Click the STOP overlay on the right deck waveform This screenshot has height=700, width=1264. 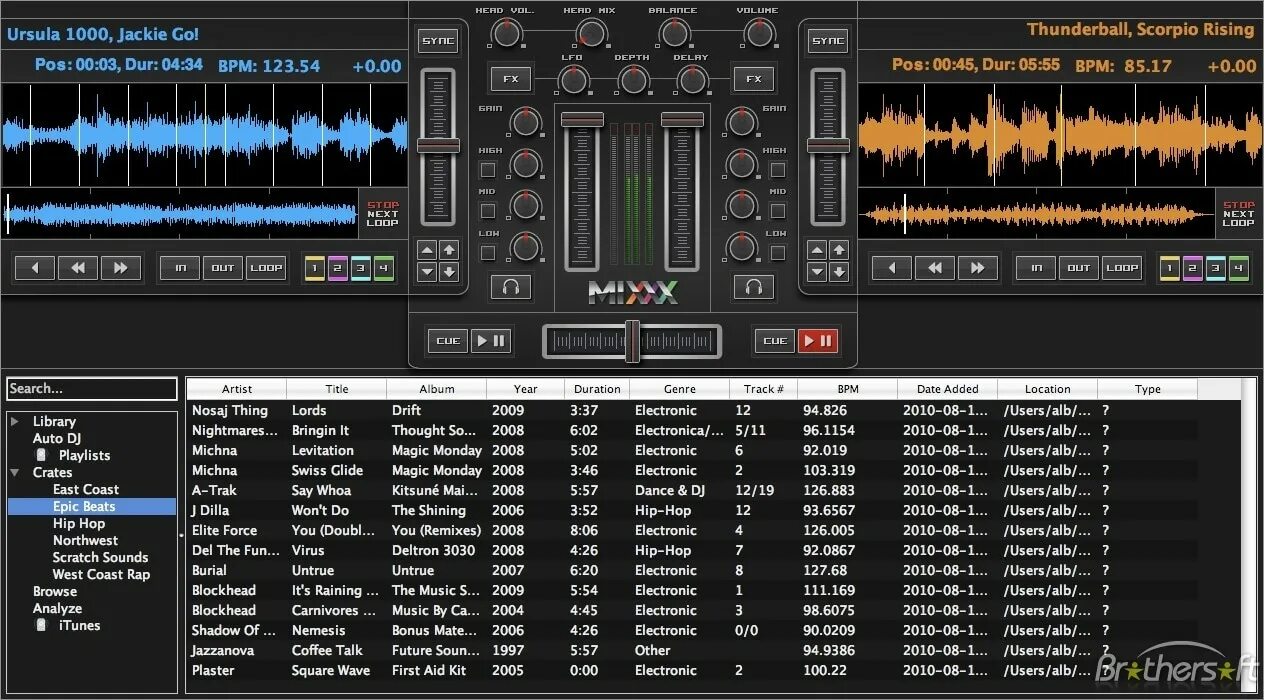[x=1238, y=204]
